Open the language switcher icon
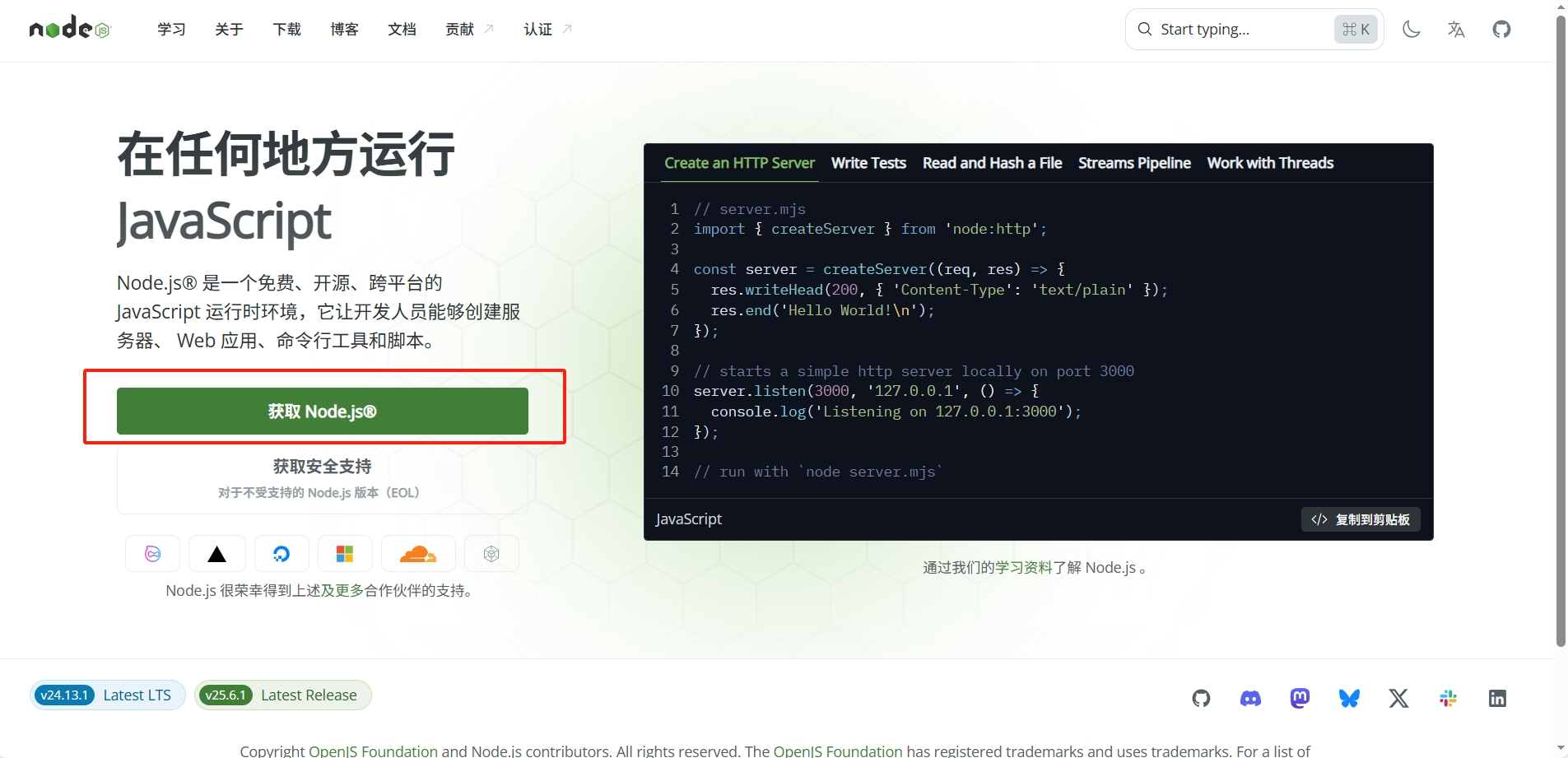 click(1455, 29)
